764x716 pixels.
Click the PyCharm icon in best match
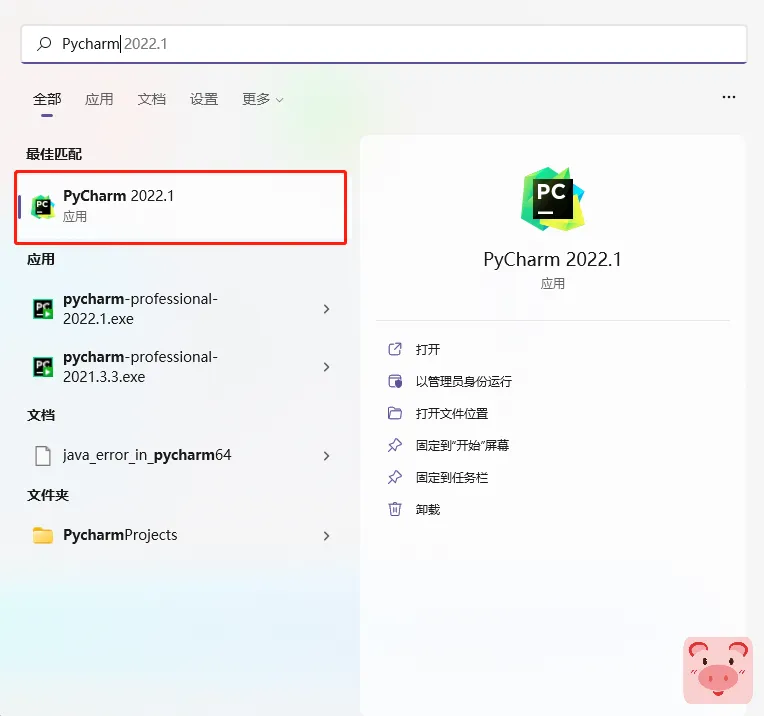pos(43,207)
